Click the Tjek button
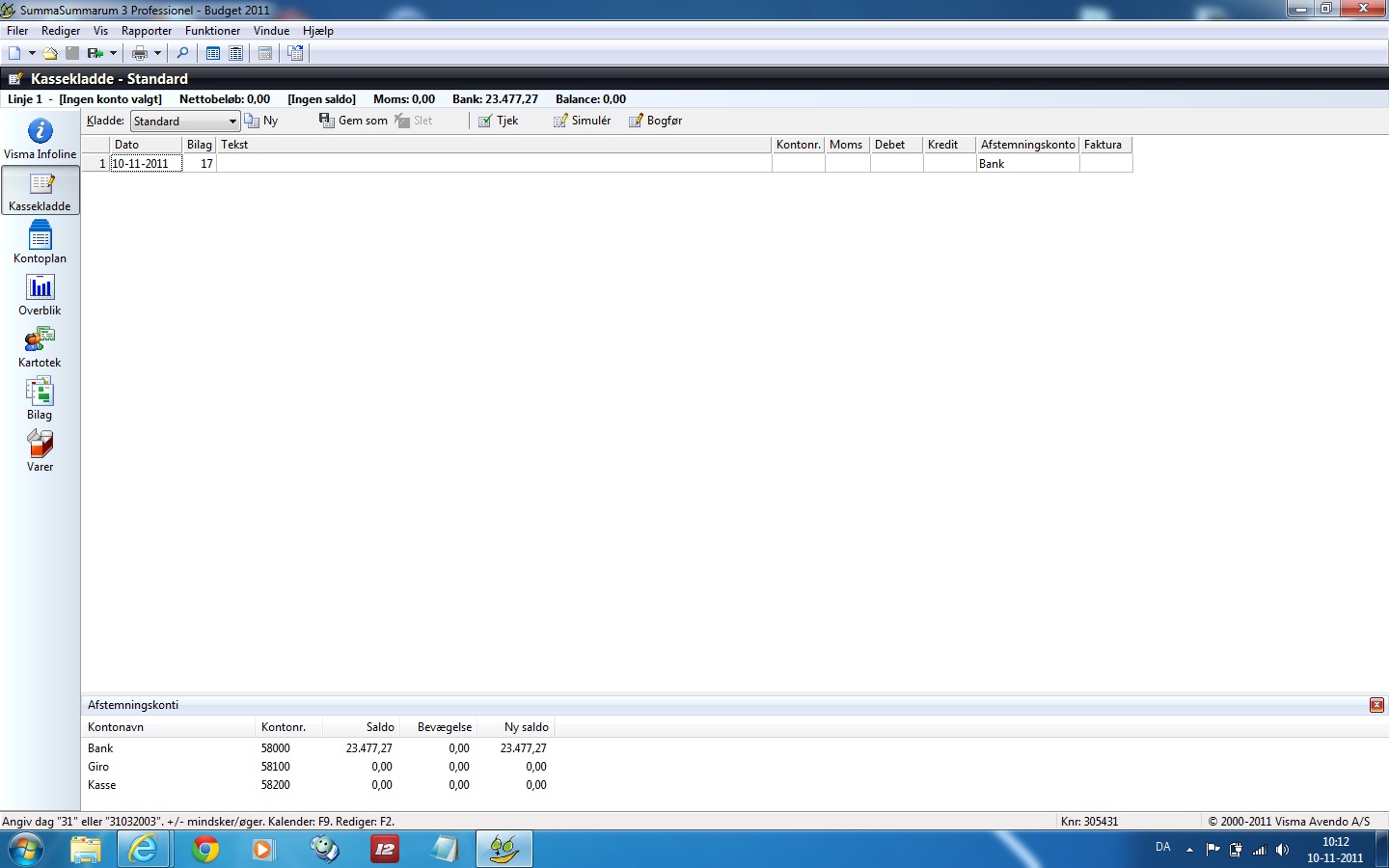The height and width of the screenshot is (868, 1389). coord(499,121)
